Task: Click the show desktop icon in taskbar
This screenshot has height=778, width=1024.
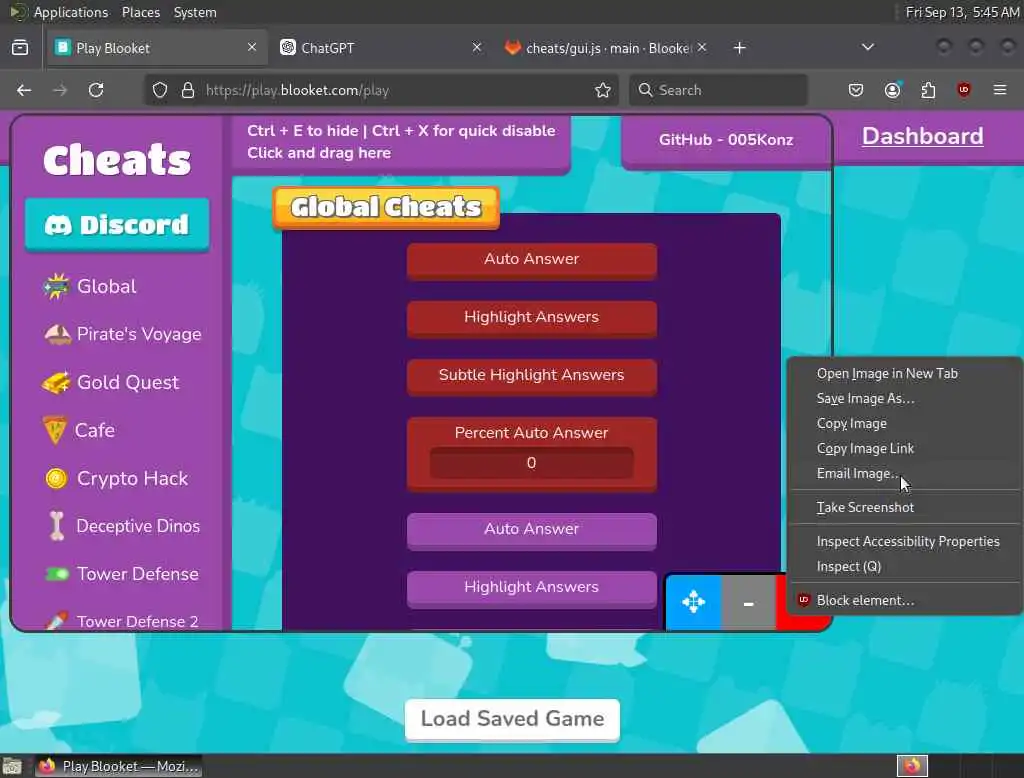Action: click(12, 766)
